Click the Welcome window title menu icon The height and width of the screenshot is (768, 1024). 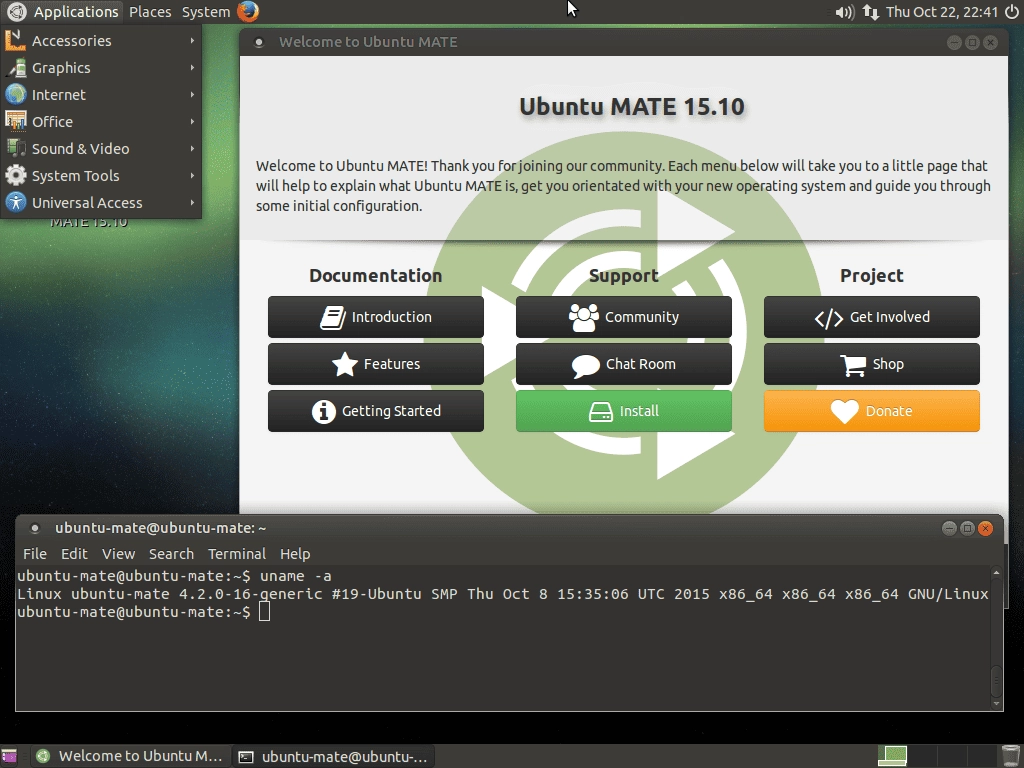pyautogui.click(x=259, y=42)
